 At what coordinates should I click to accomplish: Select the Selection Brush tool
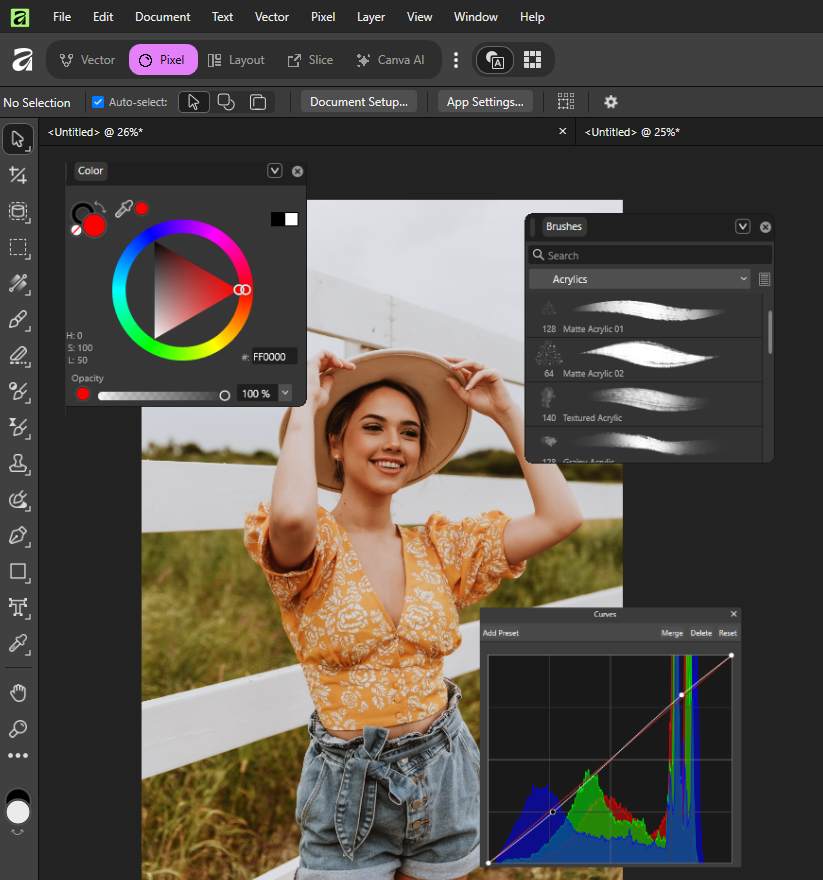click(18, 283)
